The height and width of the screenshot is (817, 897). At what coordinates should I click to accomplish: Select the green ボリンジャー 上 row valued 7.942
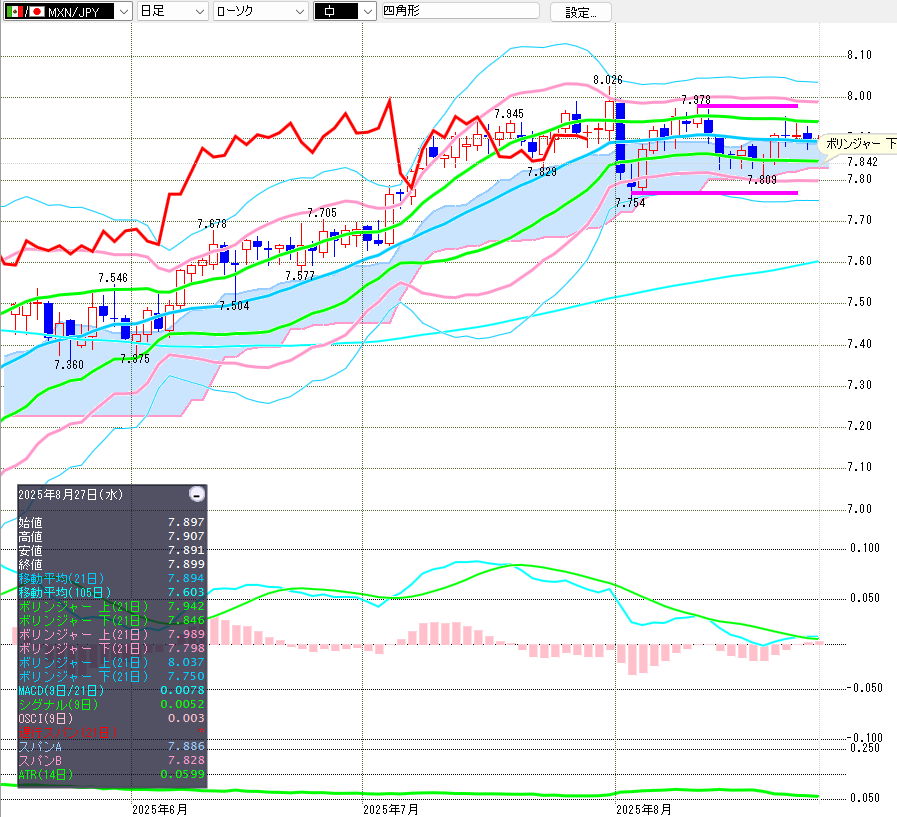click(x=112, y=606)
